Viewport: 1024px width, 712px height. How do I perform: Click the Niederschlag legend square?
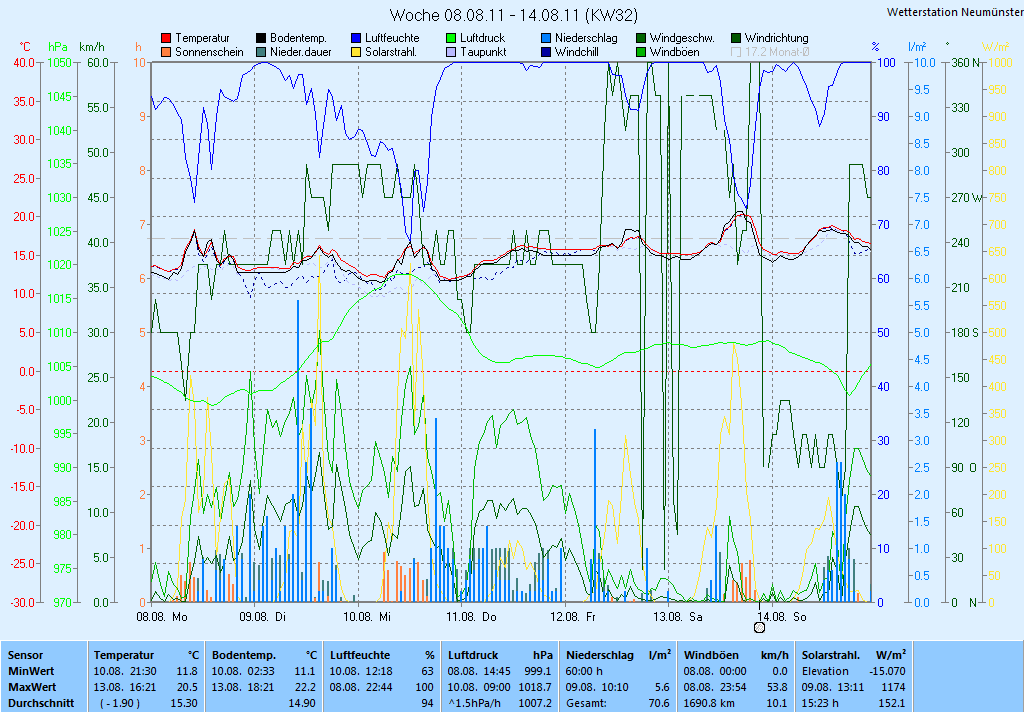(546, 38)
